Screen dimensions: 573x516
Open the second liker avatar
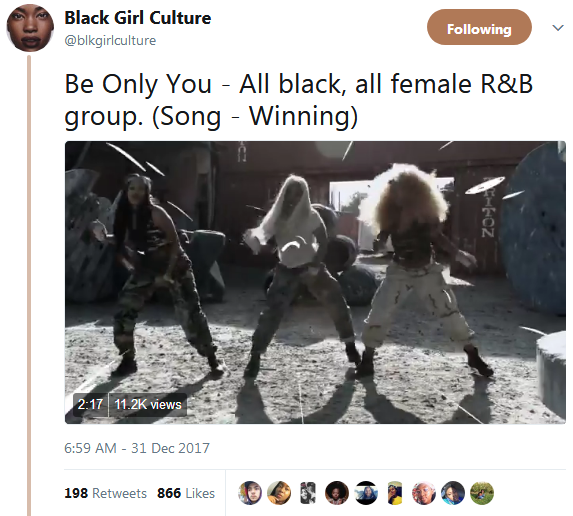279,493
